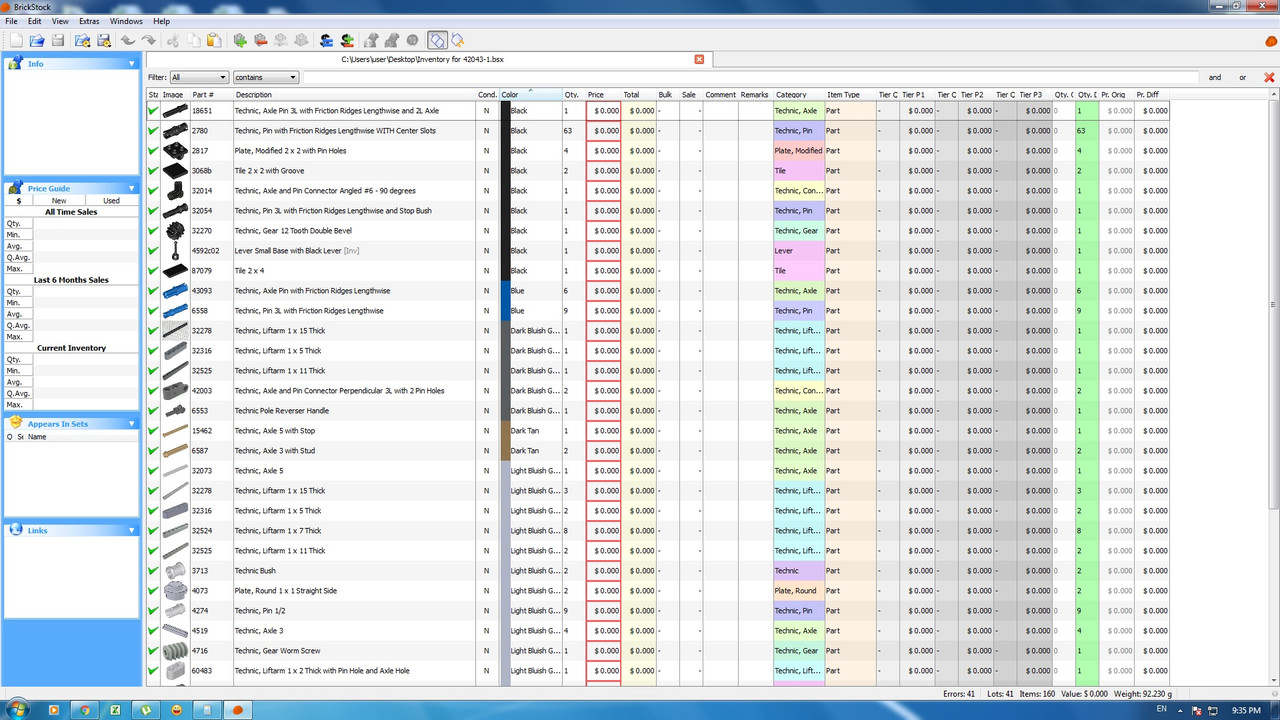Click the Open file toolbar icon
The width and height of the screenshot is (1280, 720).
37,41
